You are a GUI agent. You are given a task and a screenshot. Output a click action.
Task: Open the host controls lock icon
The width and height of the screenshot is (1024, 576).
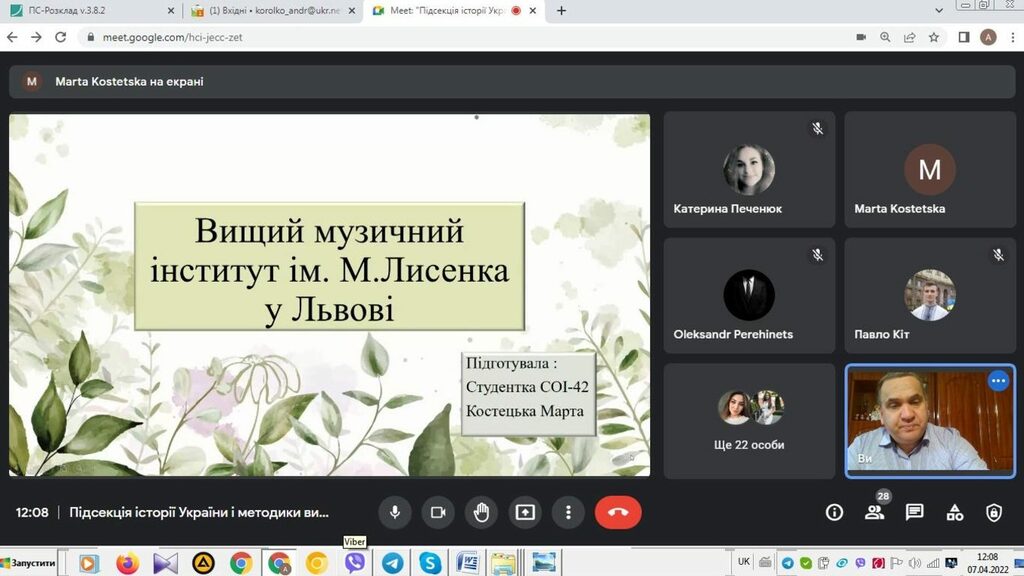point(994,512)
